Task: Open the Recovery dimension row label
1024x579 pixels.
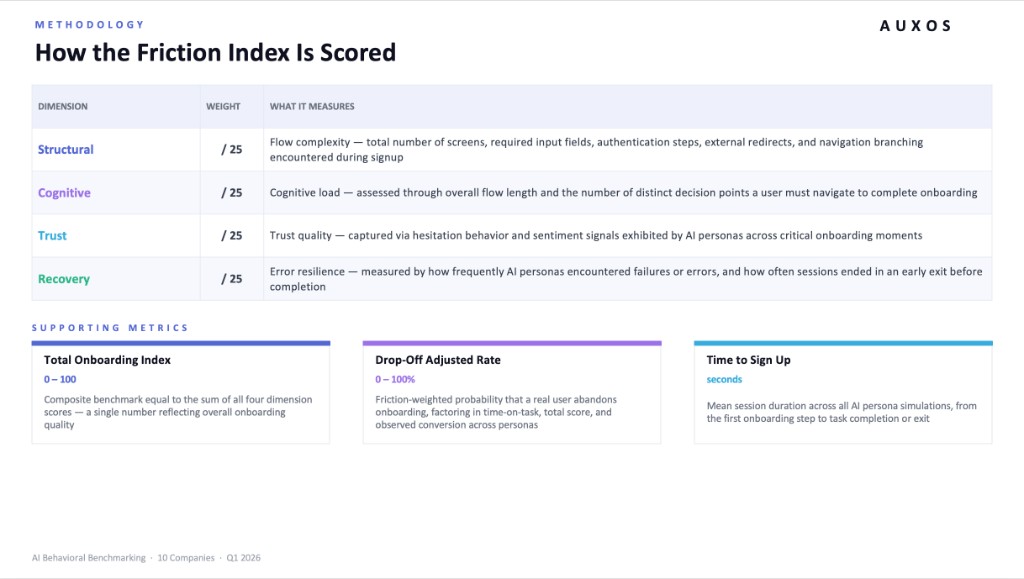Action: coord(64,279)
